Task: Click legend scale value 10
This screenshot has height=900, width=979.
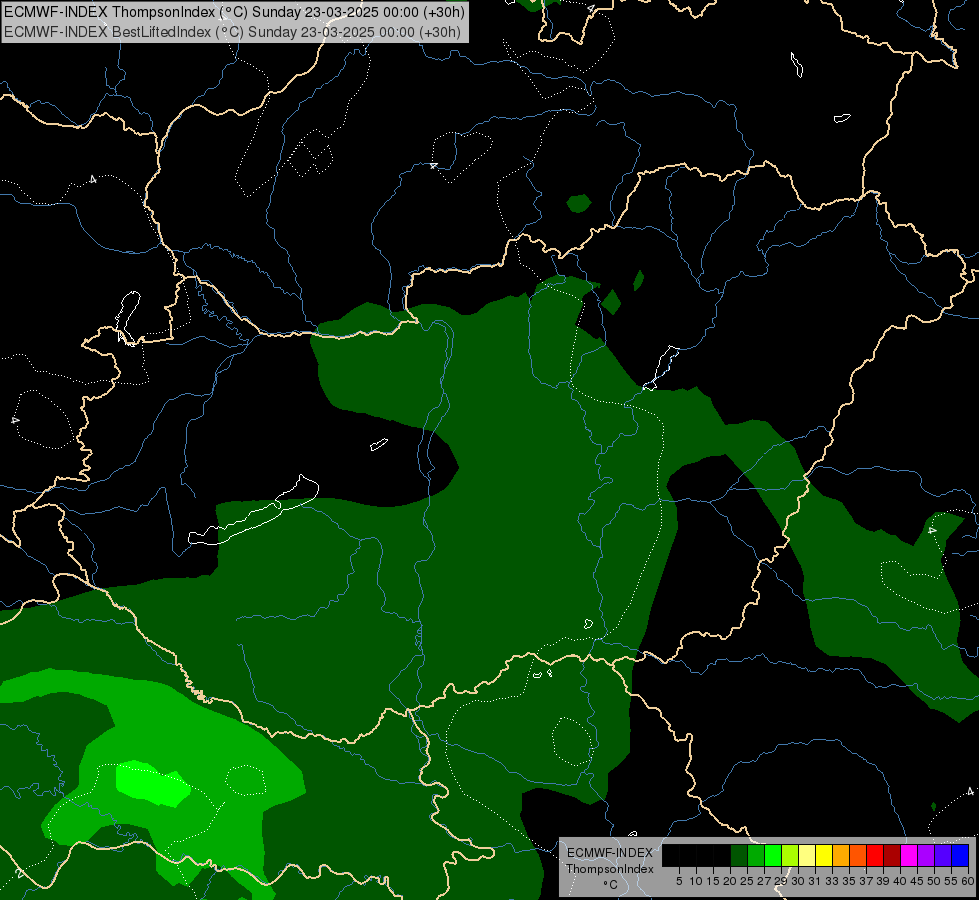Action: tap(696, 881)
